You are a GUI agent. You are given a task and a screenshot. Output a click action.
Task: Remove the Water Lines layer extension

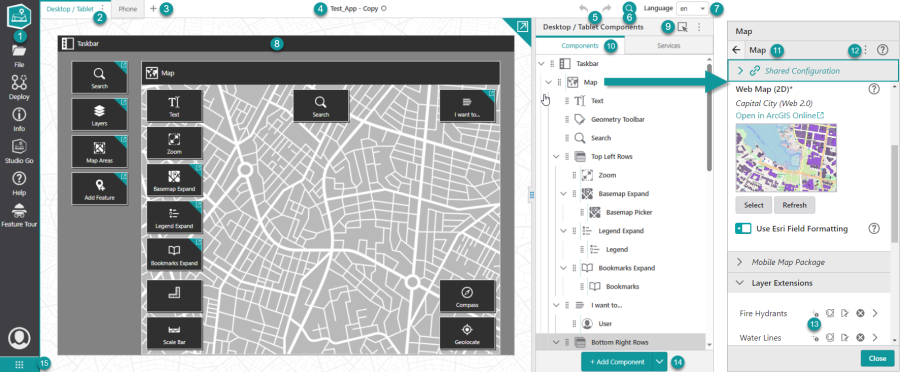[x=860, y=337]
